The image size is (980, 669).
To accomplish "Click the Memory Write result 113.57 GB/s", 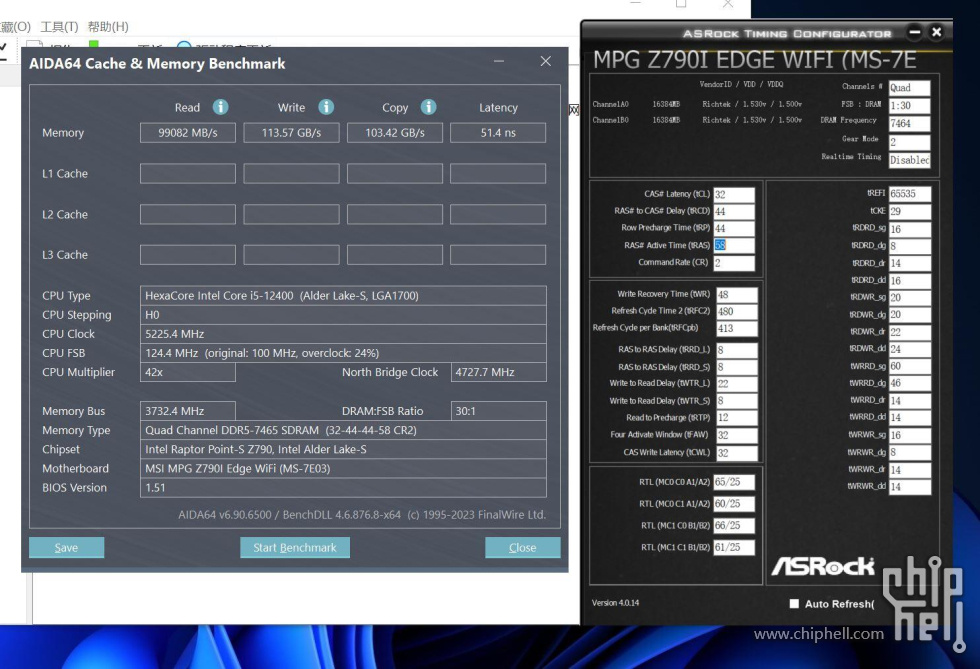I will pos(291,133).
